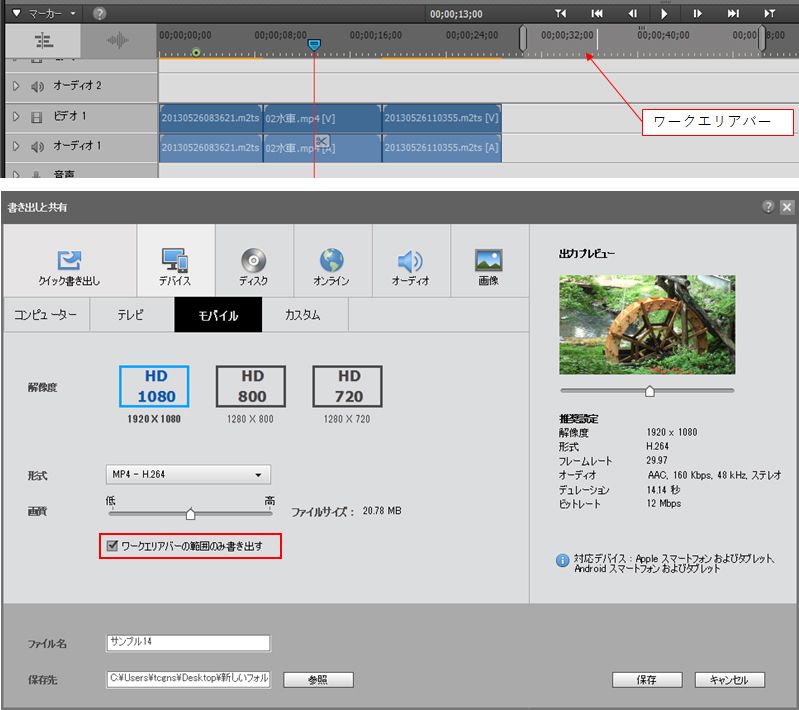This screenshot has height=710, width=799.
Task: Click the scissors split clip icon at playhead
Action: [323, 141]
